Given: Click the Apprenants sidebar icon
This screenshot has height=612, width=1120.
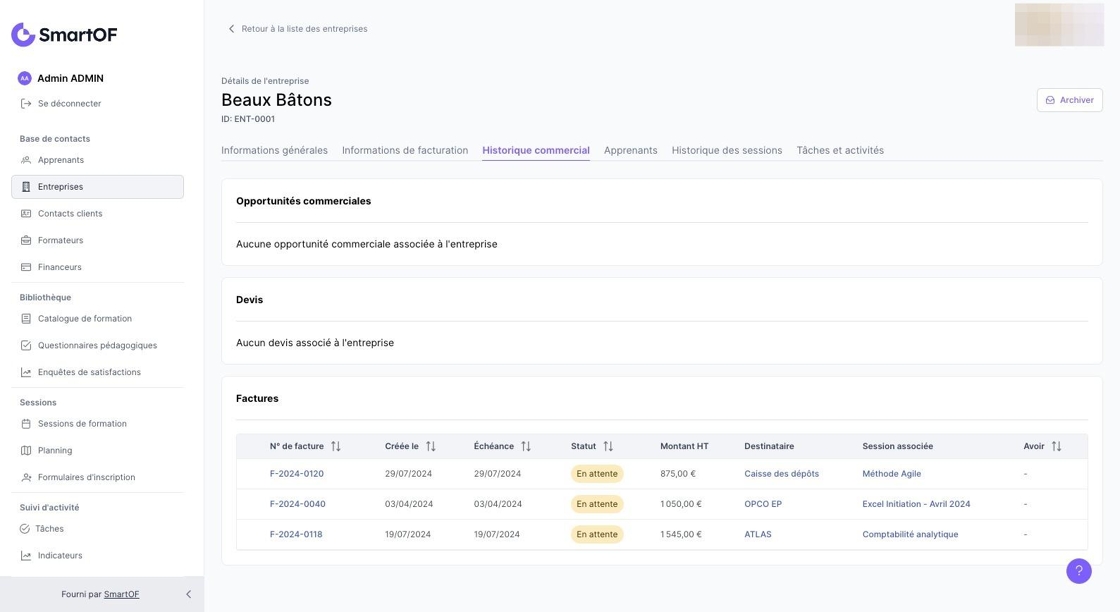Looking at the screenshot, I should [x=27, y=160].
